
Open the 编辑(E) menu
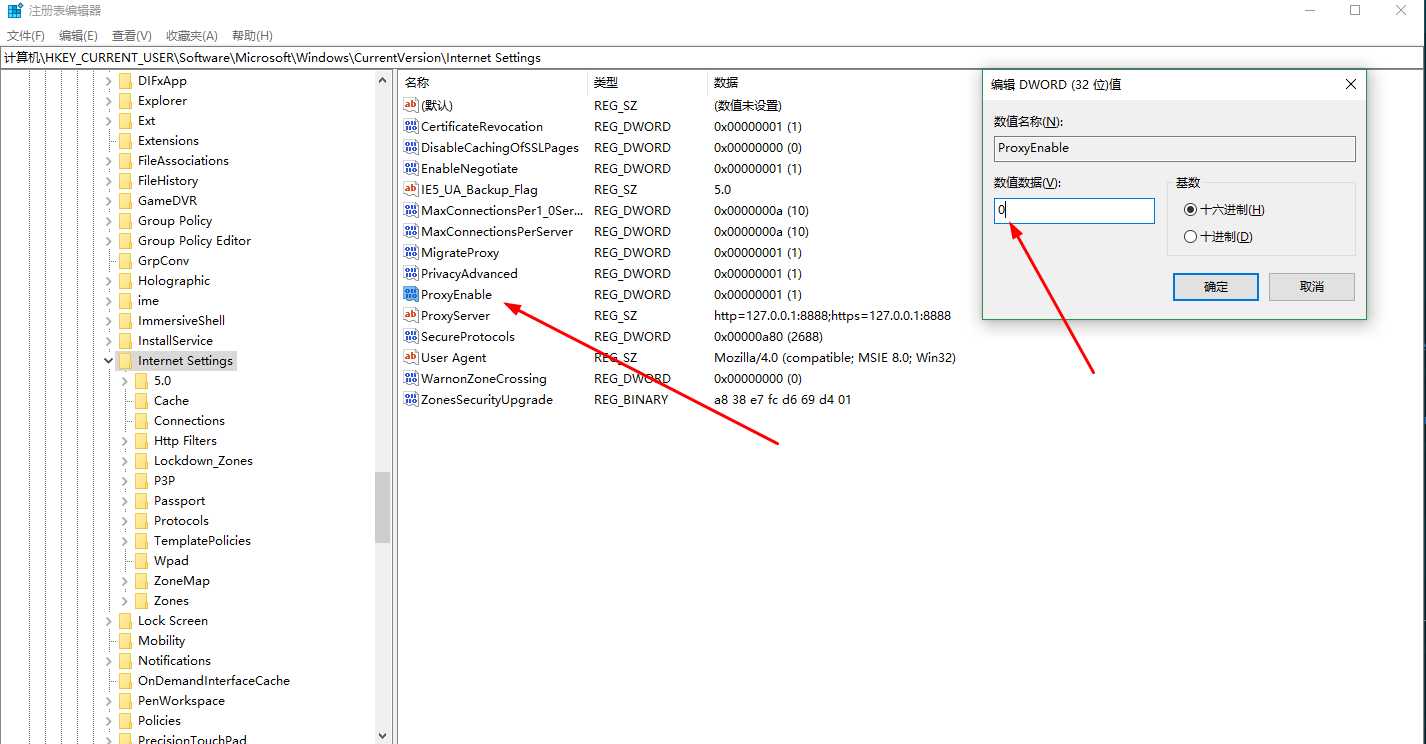78,35
